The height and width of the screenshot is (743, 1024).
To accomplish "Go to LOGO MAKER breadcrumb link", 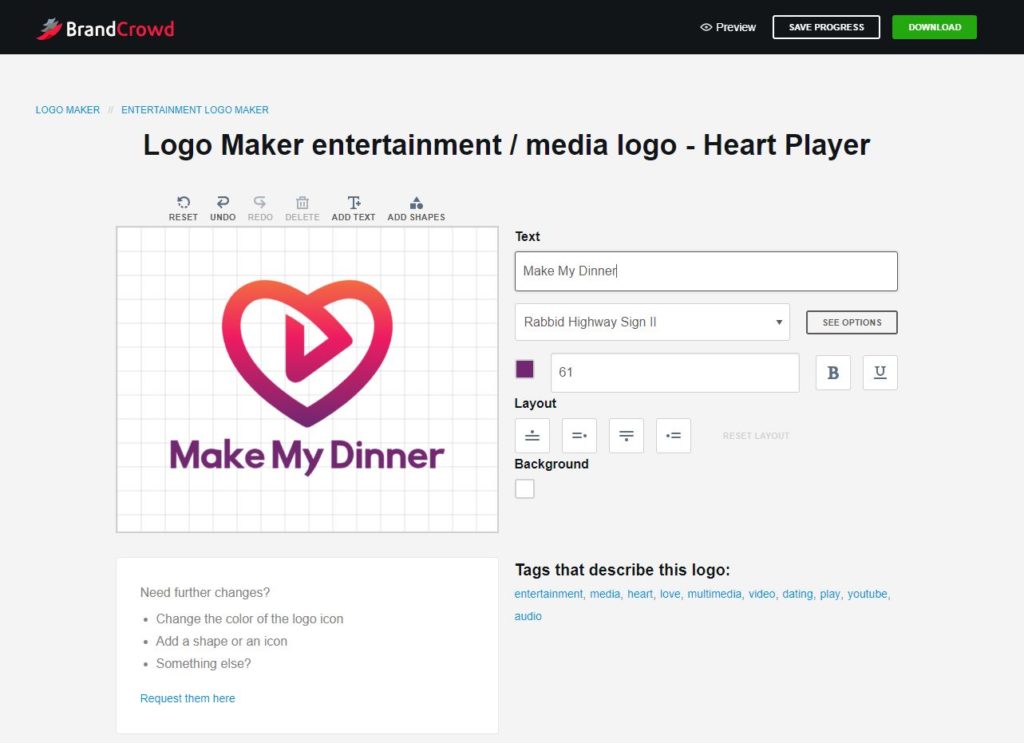I will pyautogui.click(x=67, y=110).
